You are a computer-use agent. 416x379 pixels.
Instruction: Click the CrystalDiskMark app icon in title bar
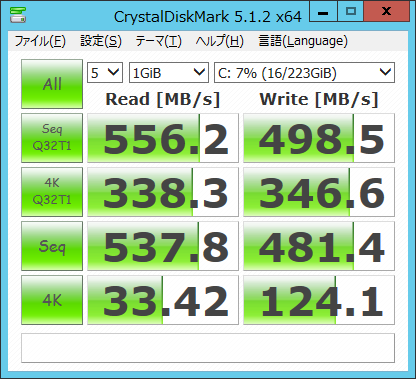18,15
